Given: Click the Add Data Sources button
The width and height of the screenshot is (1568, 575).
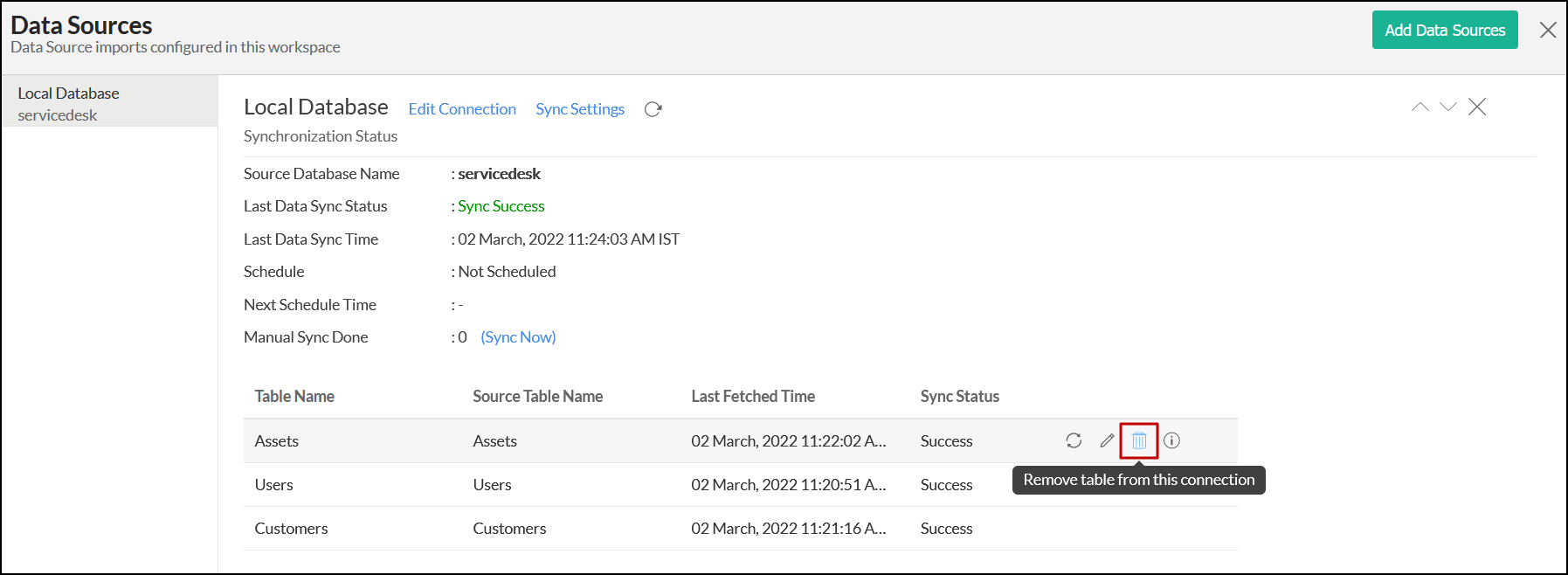Looking at the screenshot, I should [1445, 30].
